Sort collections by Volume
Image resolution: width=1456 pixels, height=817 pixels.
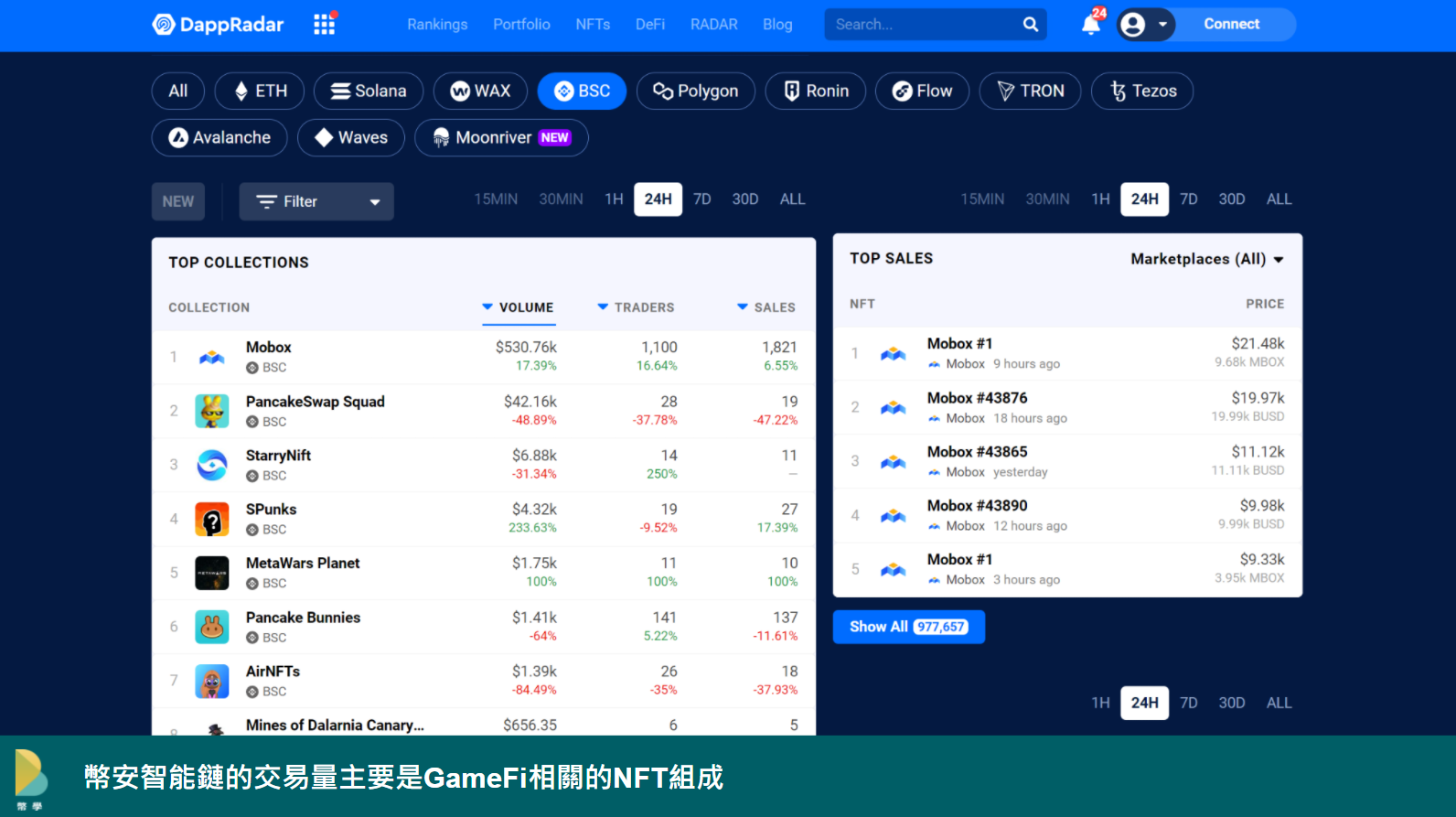point(518,307)
